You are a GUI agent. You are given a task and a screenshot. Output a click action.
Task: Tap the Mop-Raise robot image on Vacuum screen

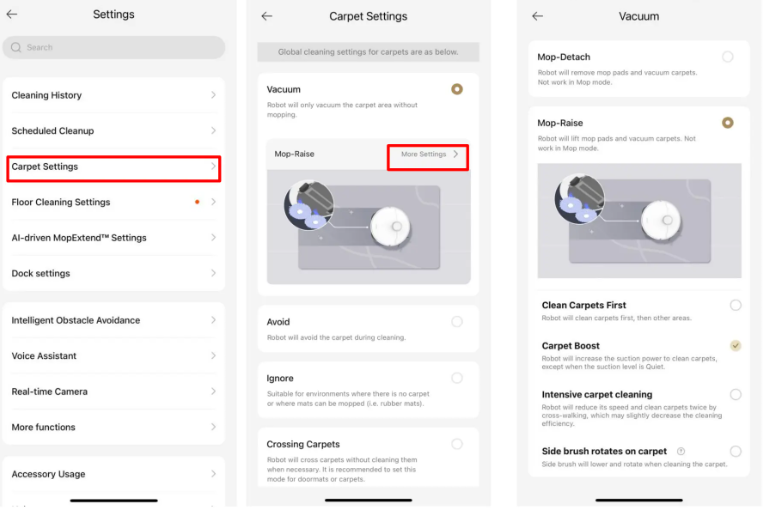pos(639,221)
